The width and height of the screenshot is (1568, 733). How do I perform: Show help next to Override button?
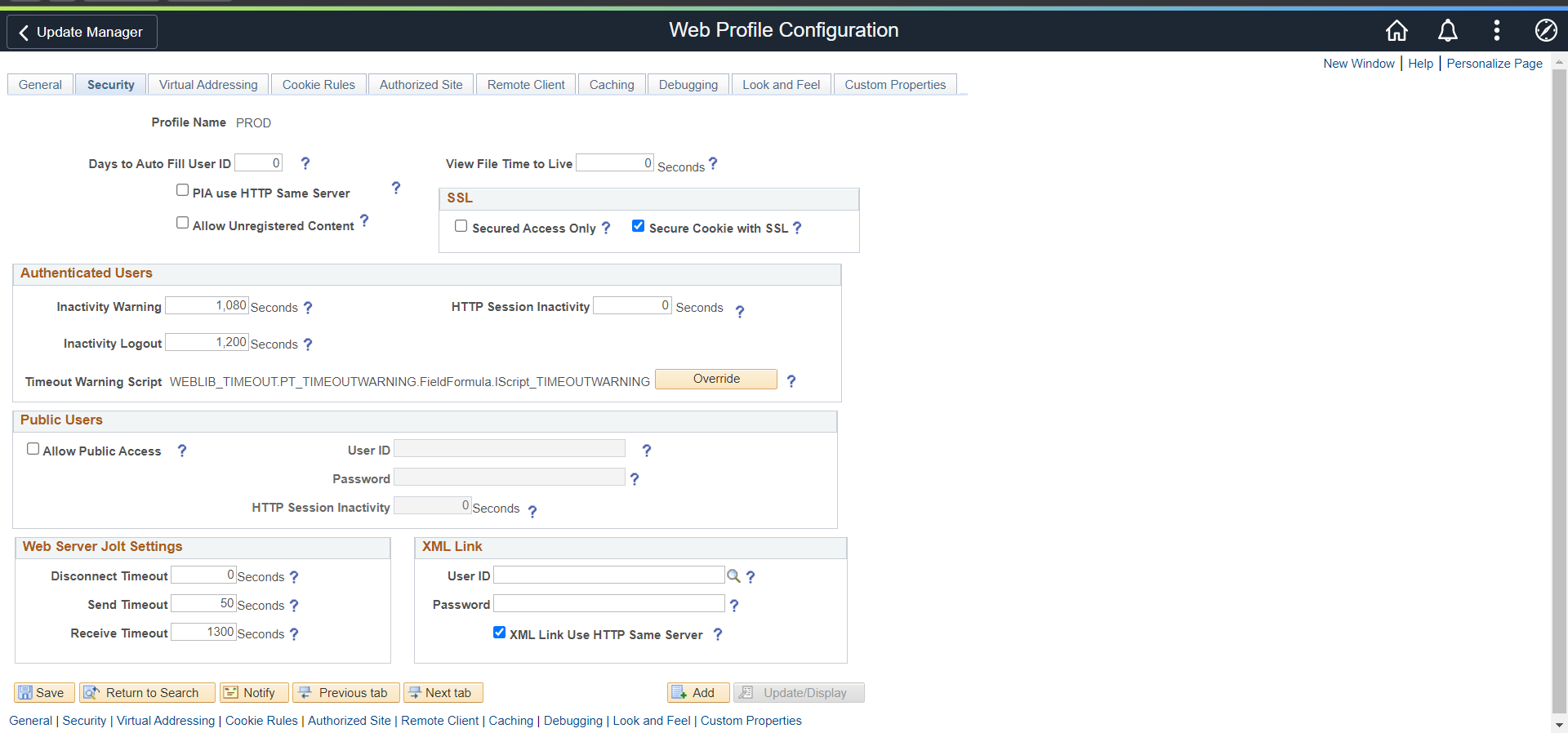tap(791, 380)
